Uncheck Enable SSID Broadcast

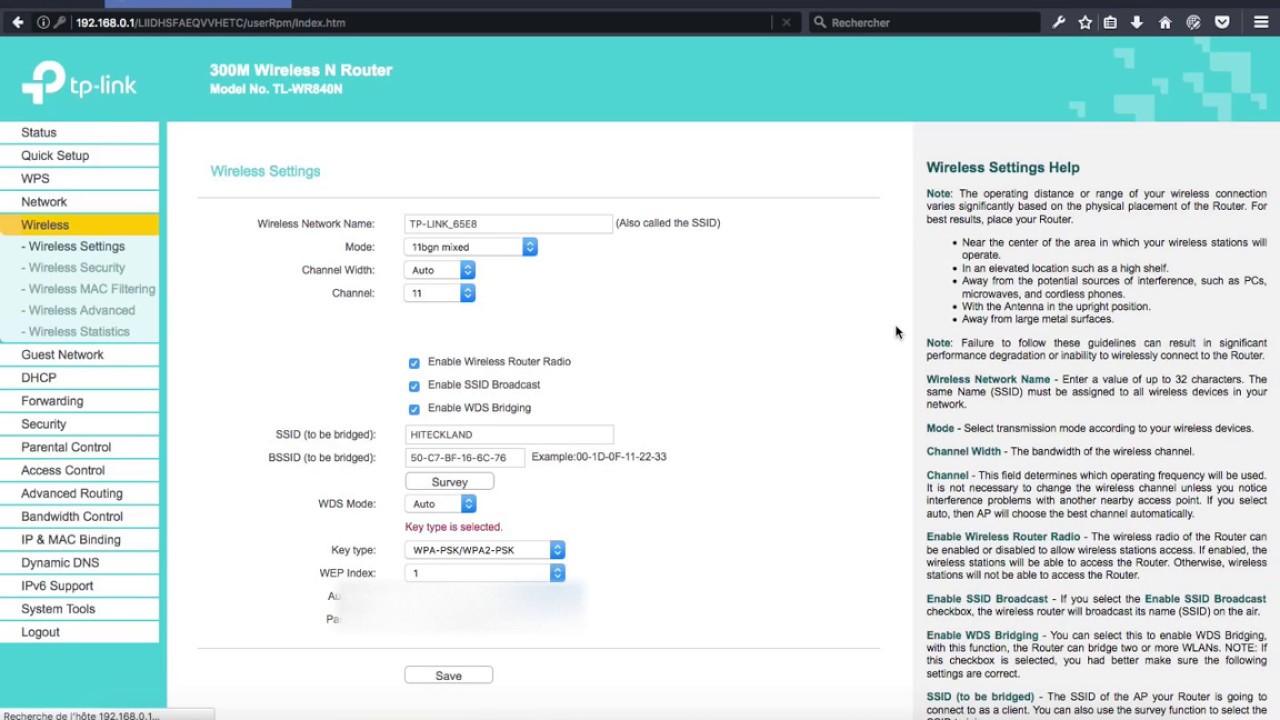tap(414, 386)
